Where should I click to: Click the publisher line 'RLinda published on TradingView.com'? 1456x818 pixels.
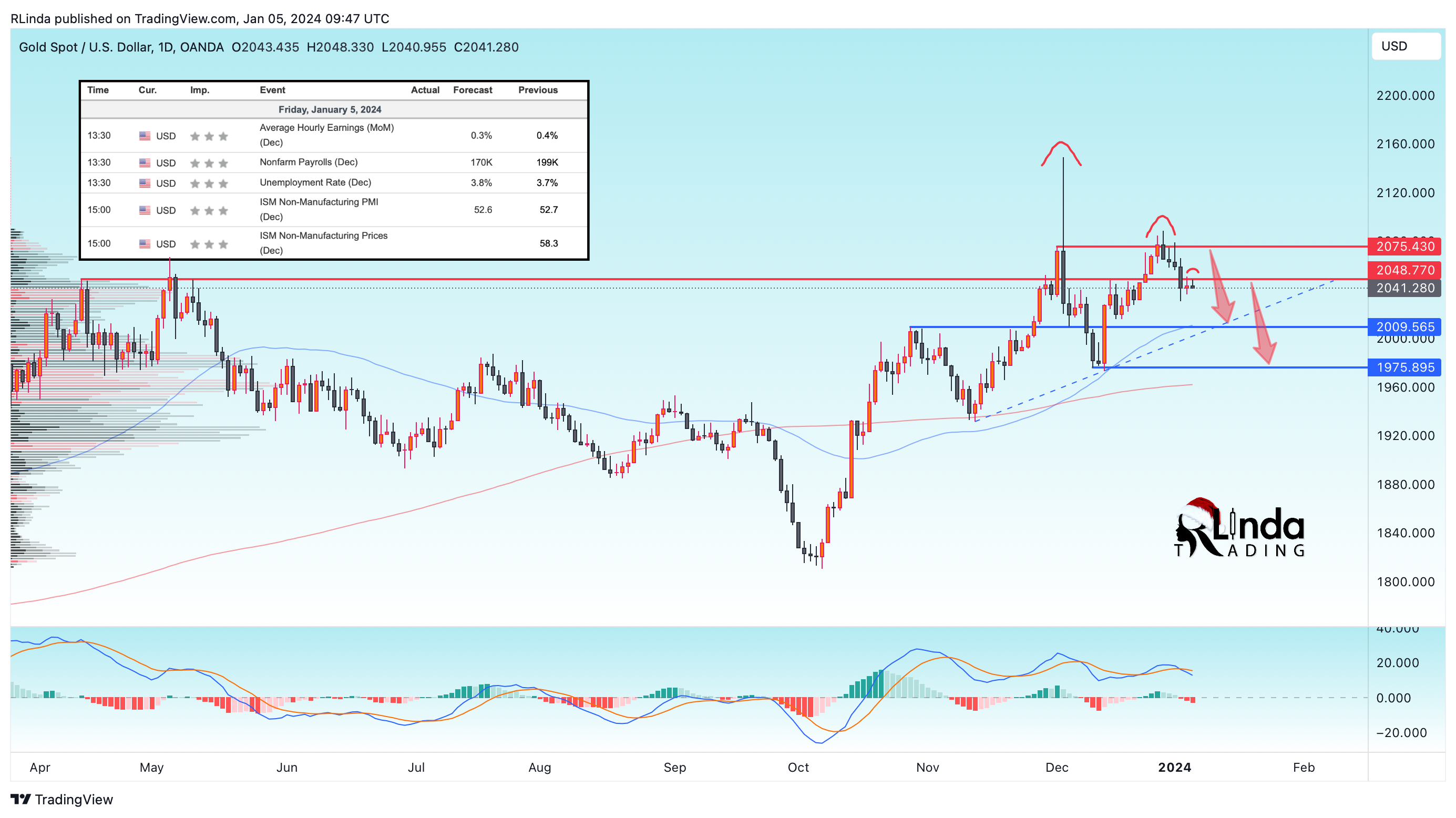click(123, 18)
